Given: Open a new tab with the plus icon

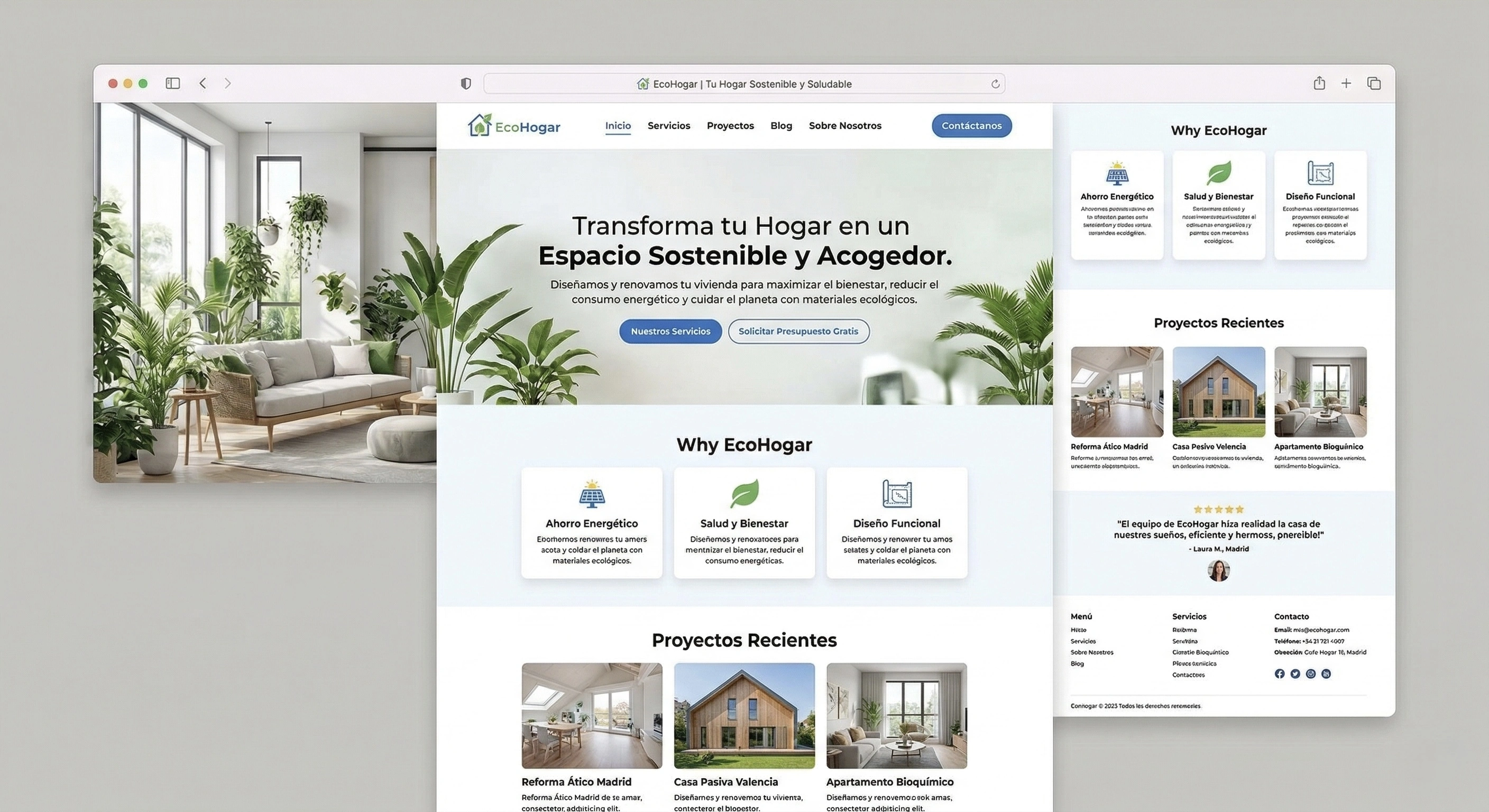Looking at the screenshot, I should [1346, 83].
